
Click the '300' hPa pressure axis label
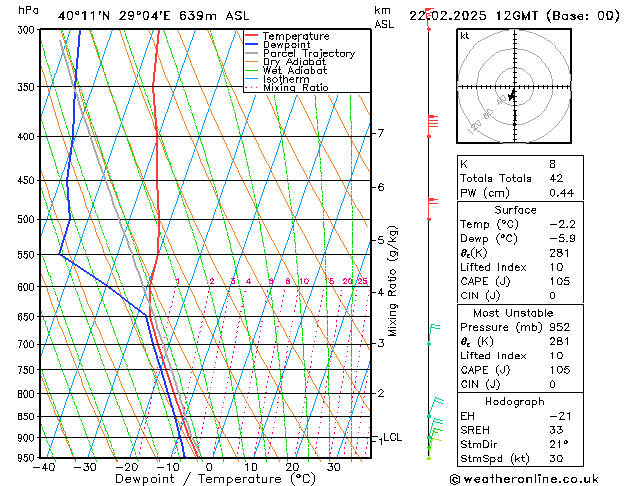coord(28,30)
